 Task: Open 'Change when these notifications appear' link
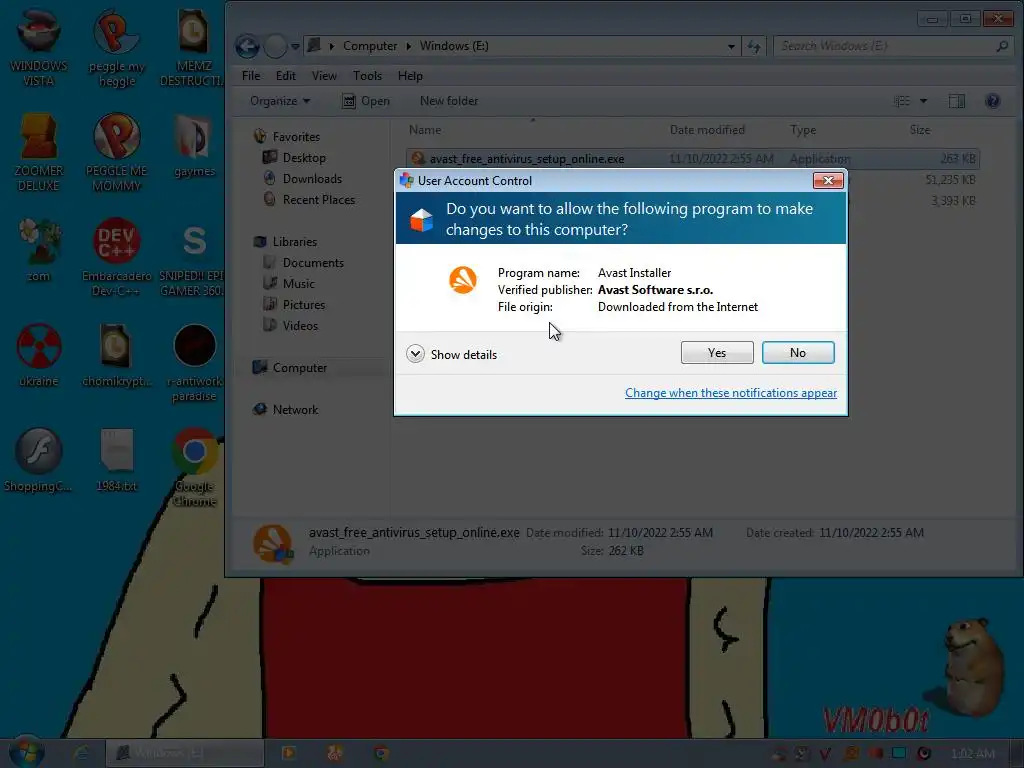click(731, 393)
